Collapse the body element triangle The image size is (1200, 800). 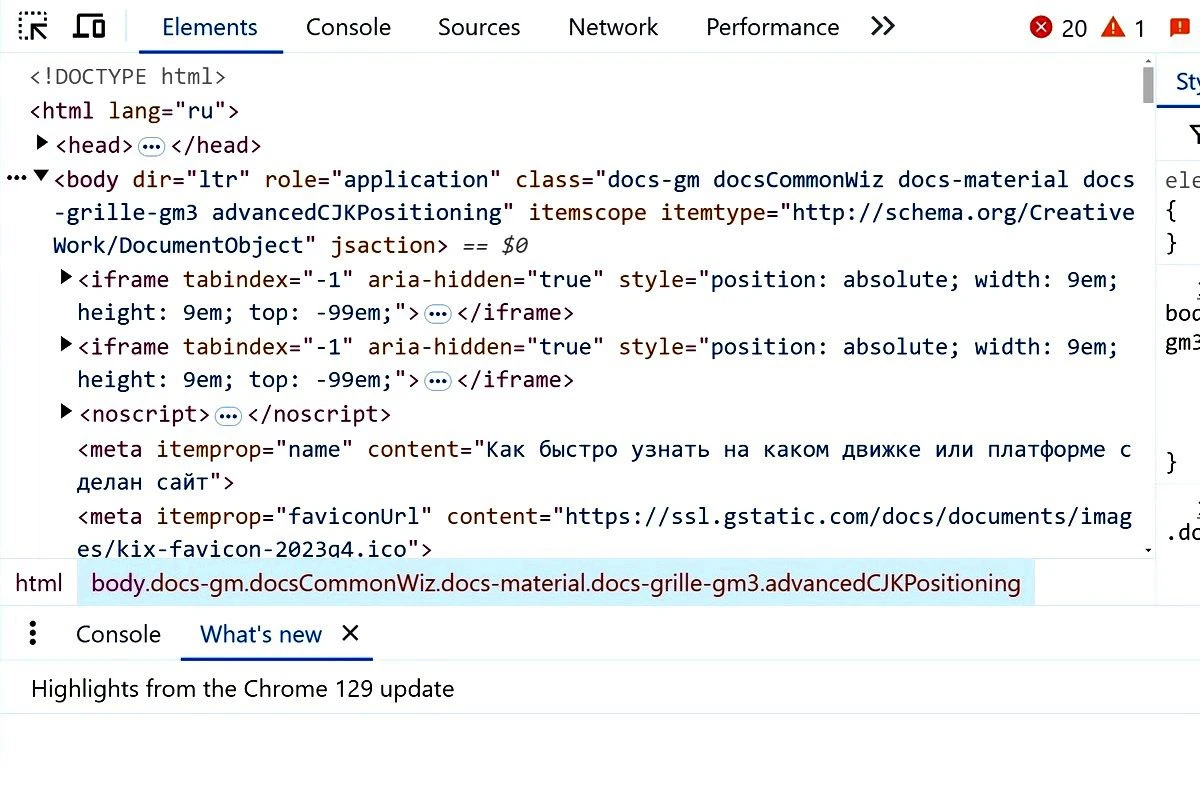pyautogui.click(x=41, y=178)
